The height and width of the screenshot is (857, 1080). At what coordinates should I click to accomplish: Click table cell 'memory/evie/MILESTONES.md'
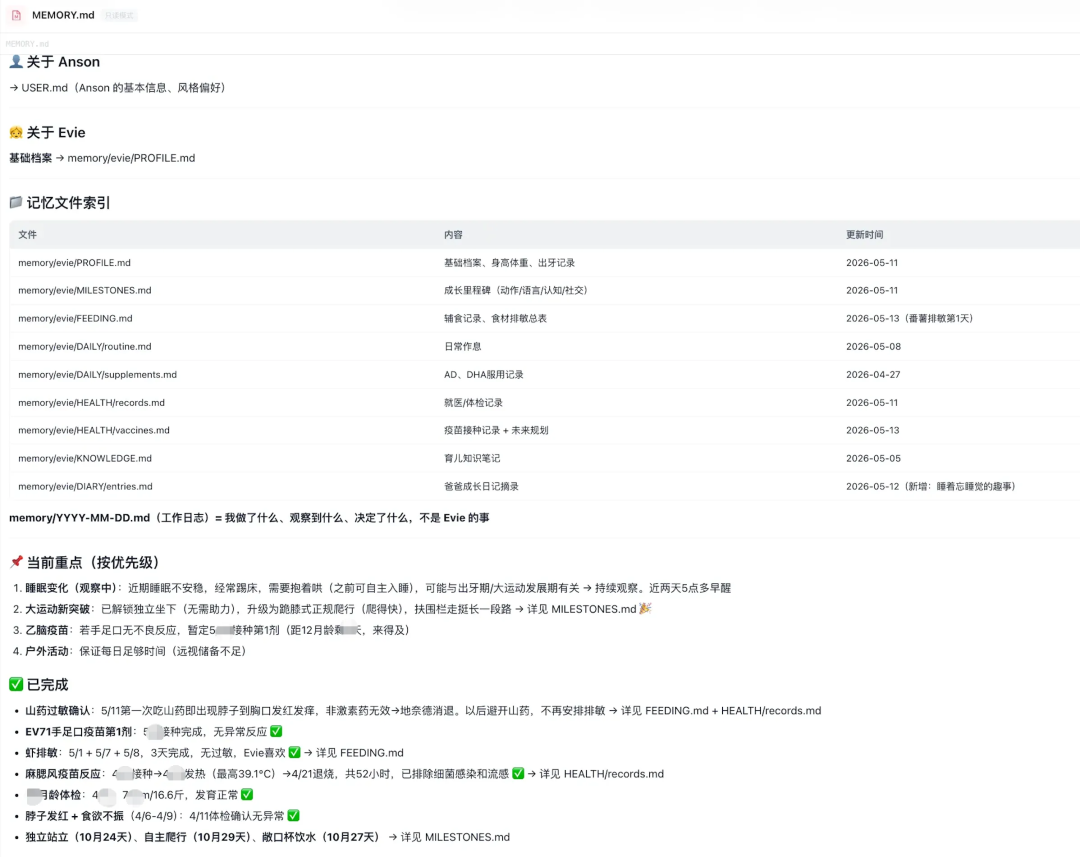pyautogui.click(x=85, y=291)
